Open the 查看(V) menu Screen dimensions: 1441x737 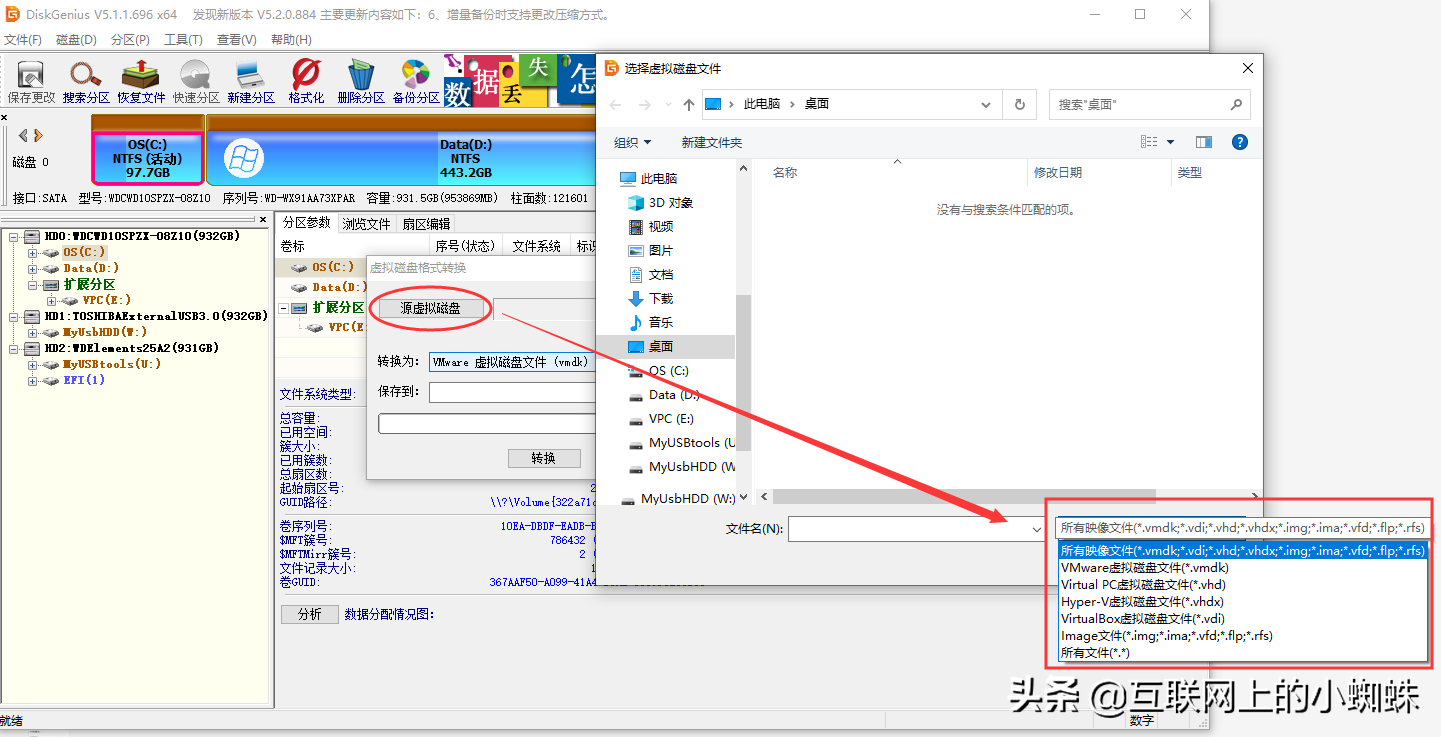[x=237, y=40]
